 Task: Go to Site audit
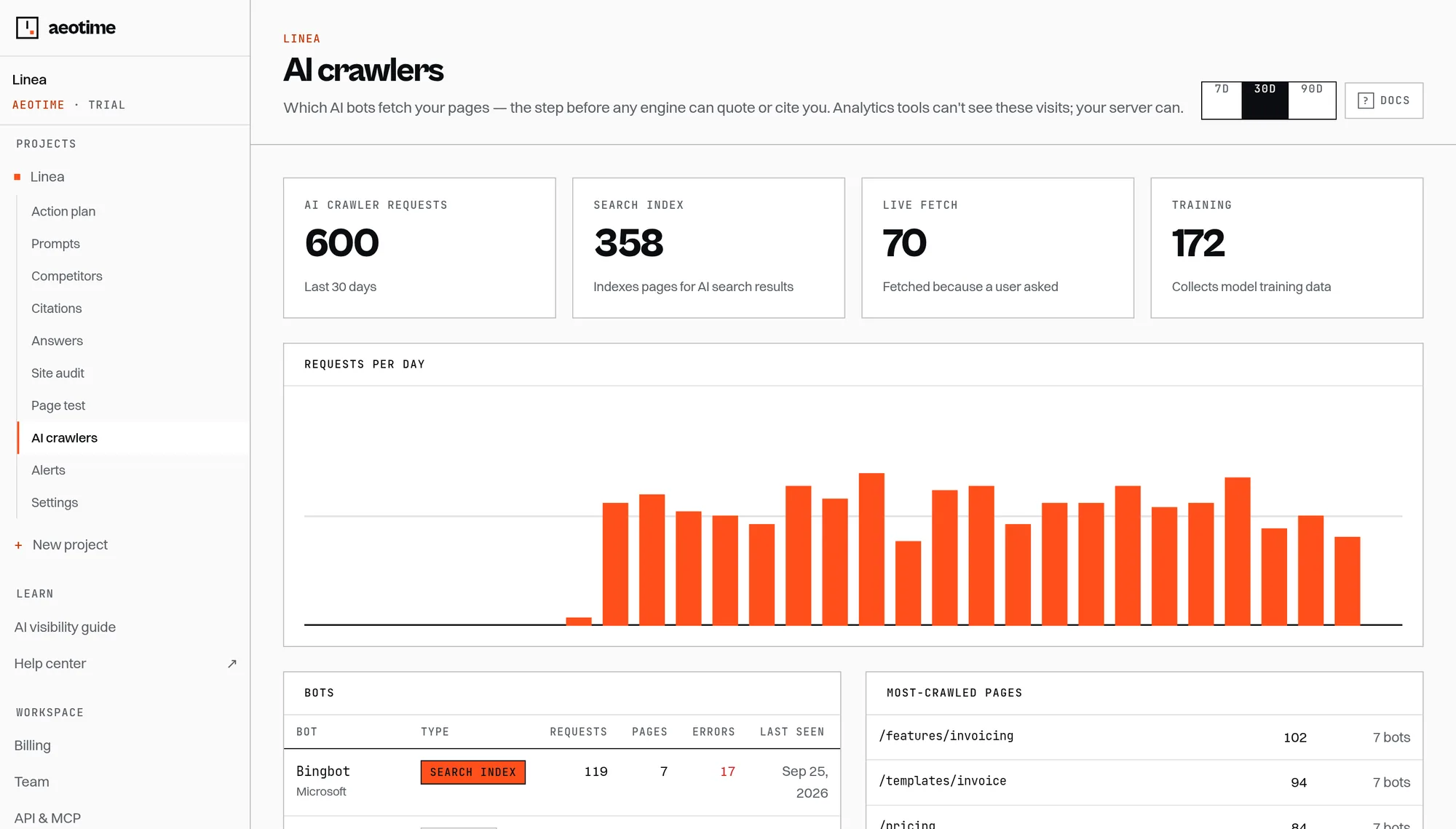58,373
